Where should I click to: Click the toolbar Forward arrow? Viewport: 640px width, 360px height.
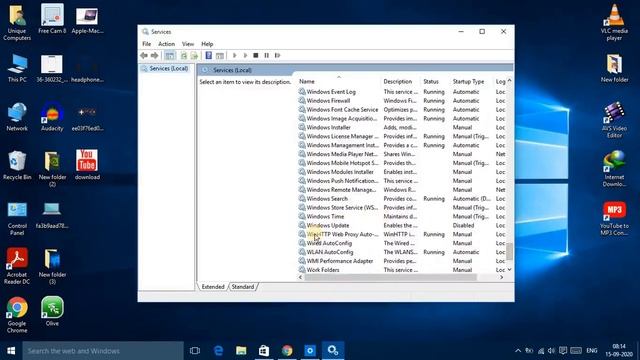(x=154, y=56)
